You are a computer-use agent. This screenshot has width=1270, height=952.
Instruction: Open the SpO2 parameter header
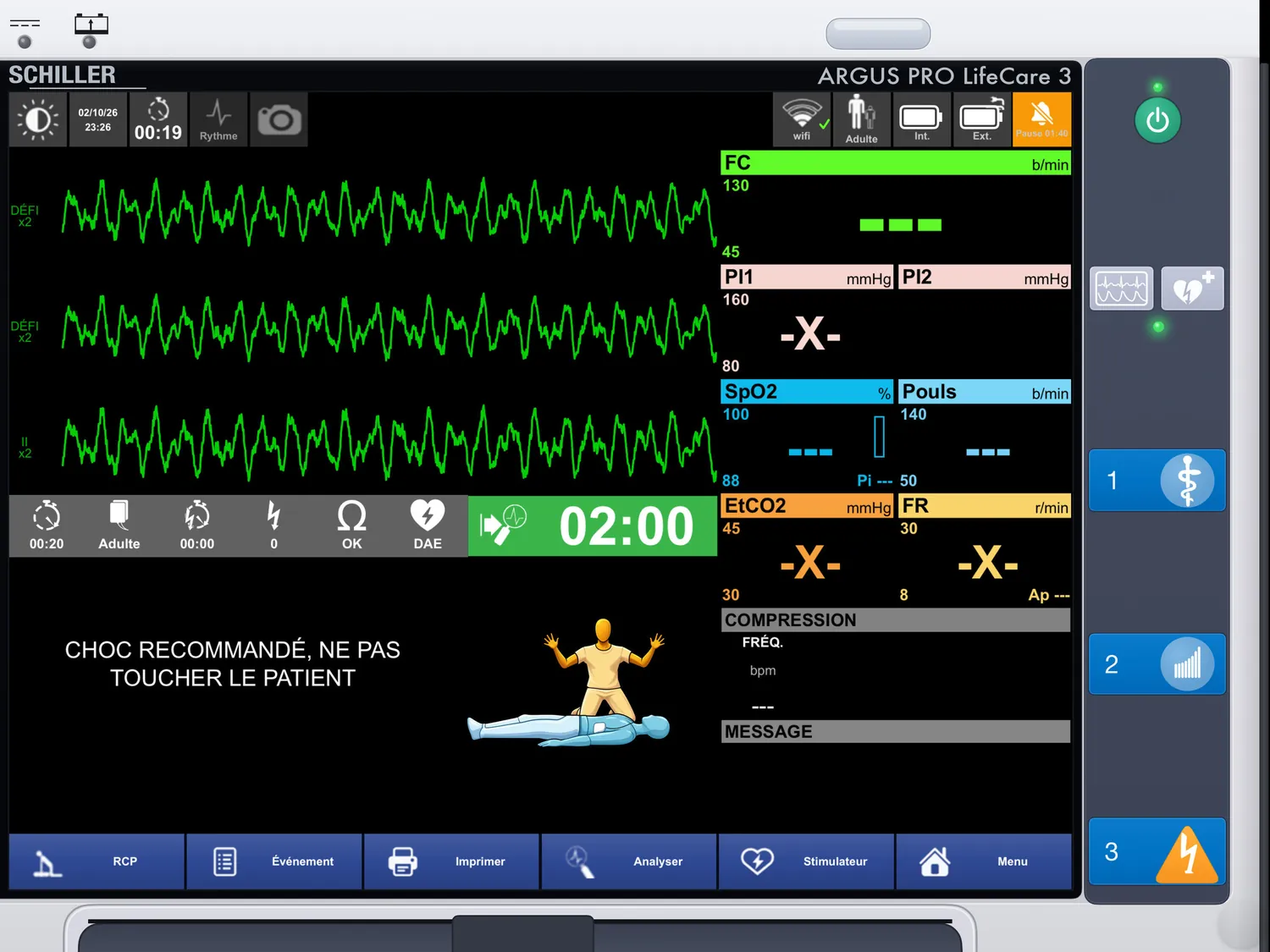[807, 392]
